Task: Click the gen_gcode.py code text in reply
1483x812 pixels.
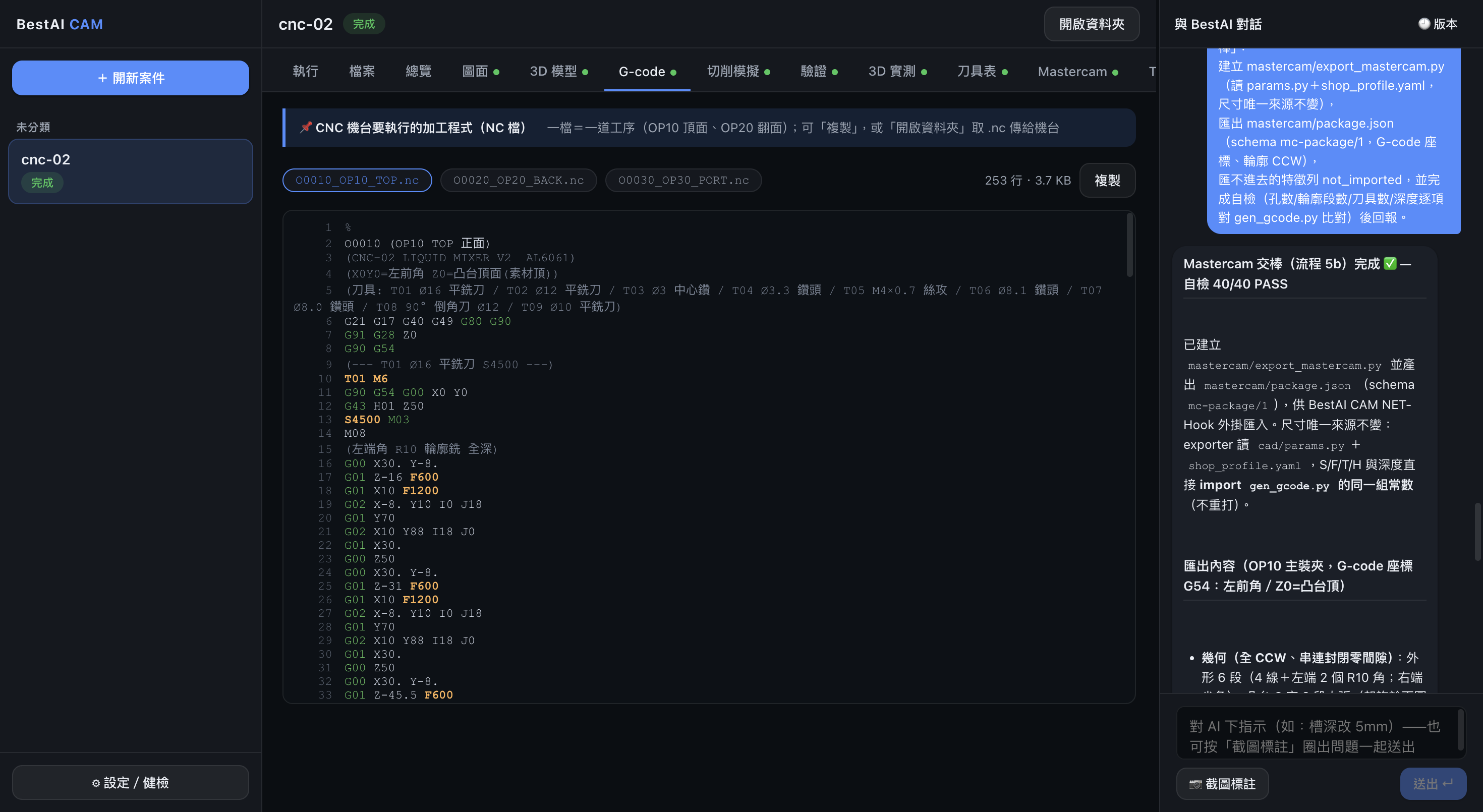Action: tap(1289, 486)
